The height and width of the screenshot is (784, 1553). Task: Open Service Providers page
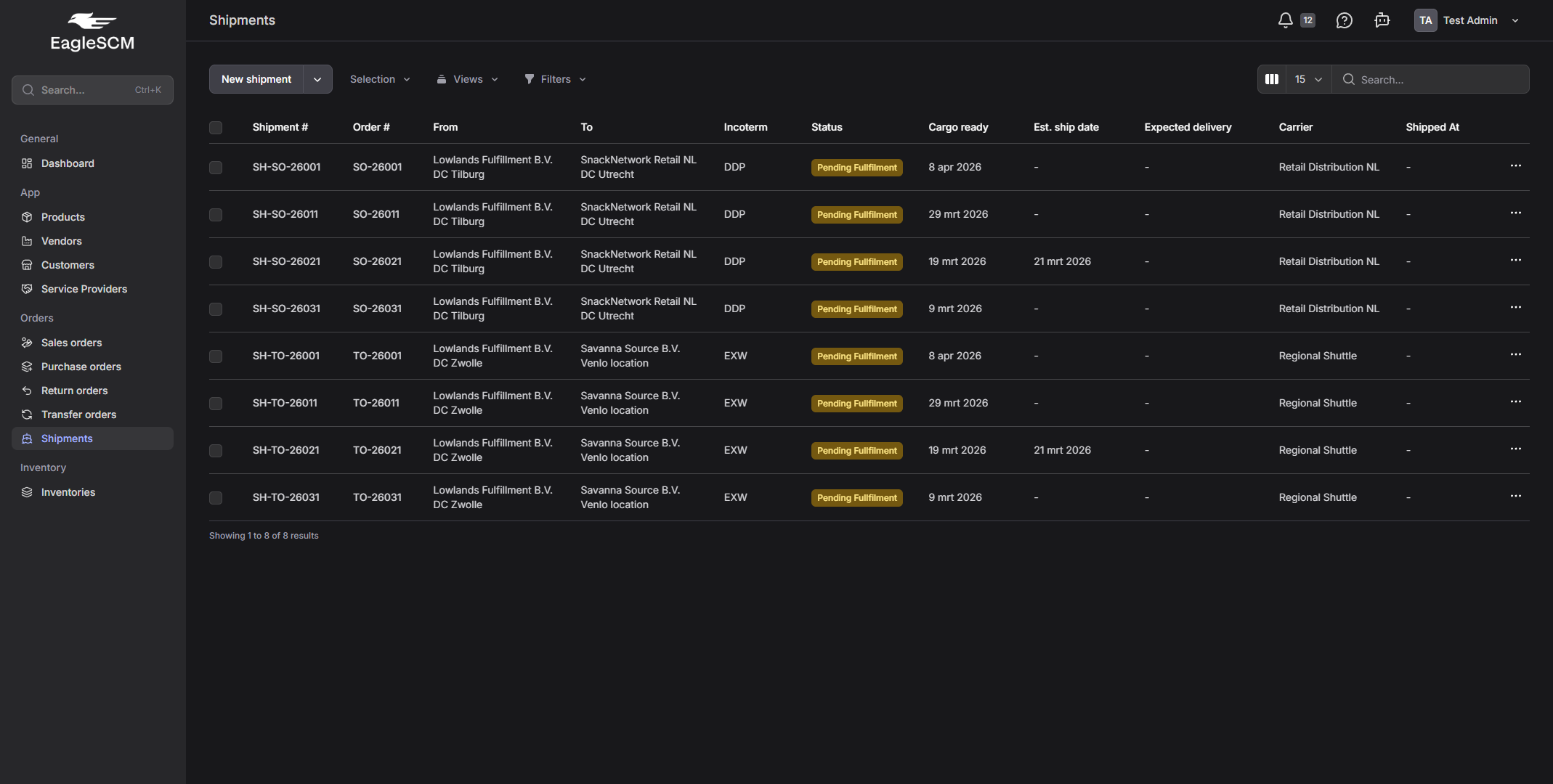(x=92, y=289)
